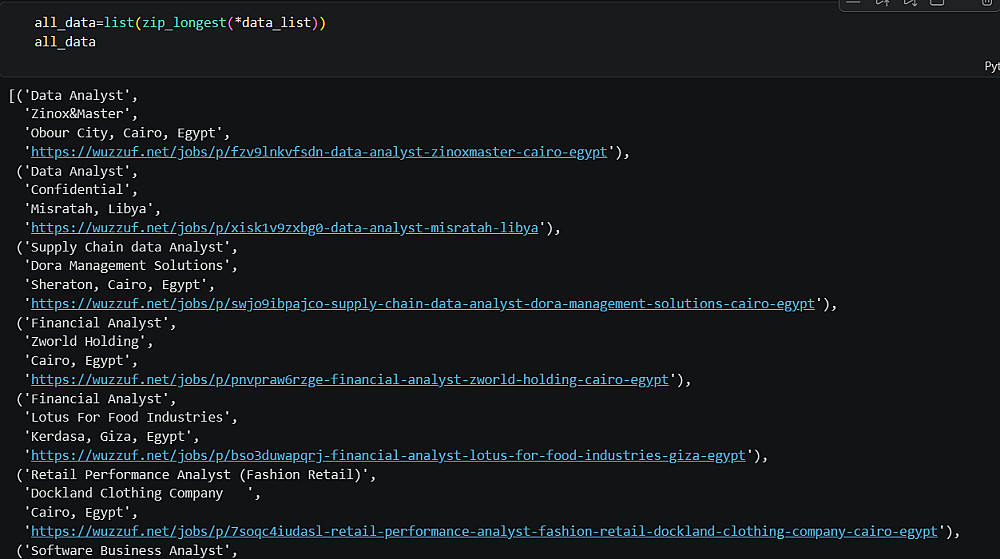The width and height of the screenshot is (1000, 559).
Task: Split the cell using the toolbar icon
Action: click(937, 3)
